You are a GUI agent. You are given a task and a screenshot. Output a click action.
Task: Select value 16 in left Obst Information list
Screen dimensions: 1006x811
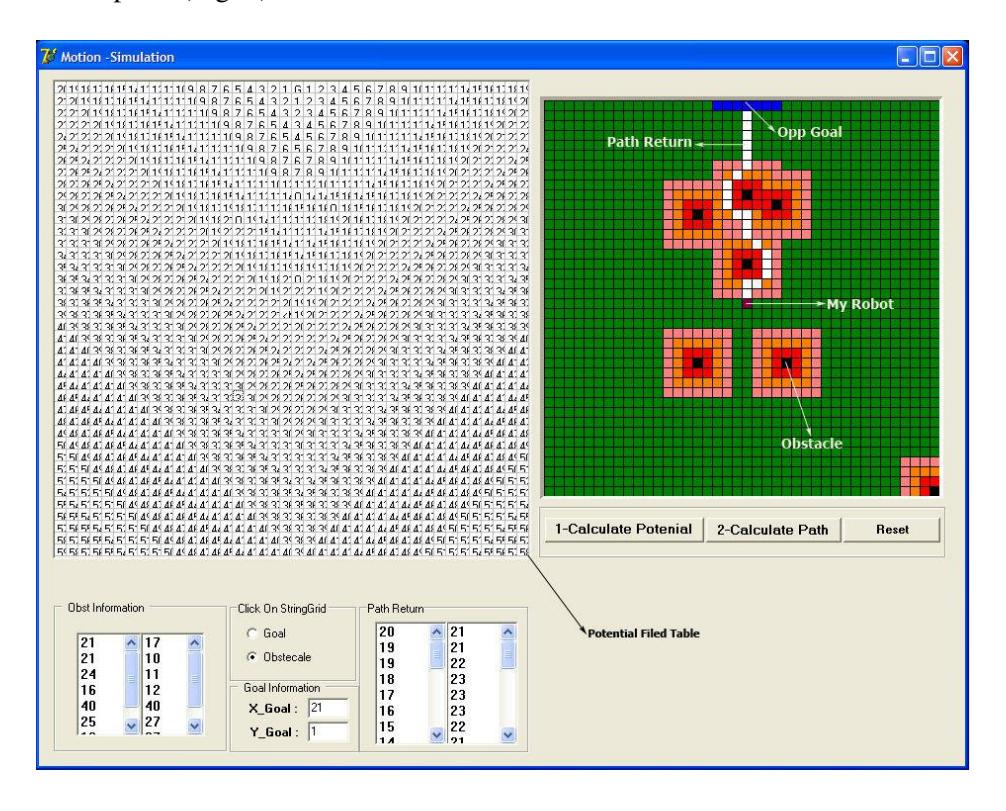89,690
